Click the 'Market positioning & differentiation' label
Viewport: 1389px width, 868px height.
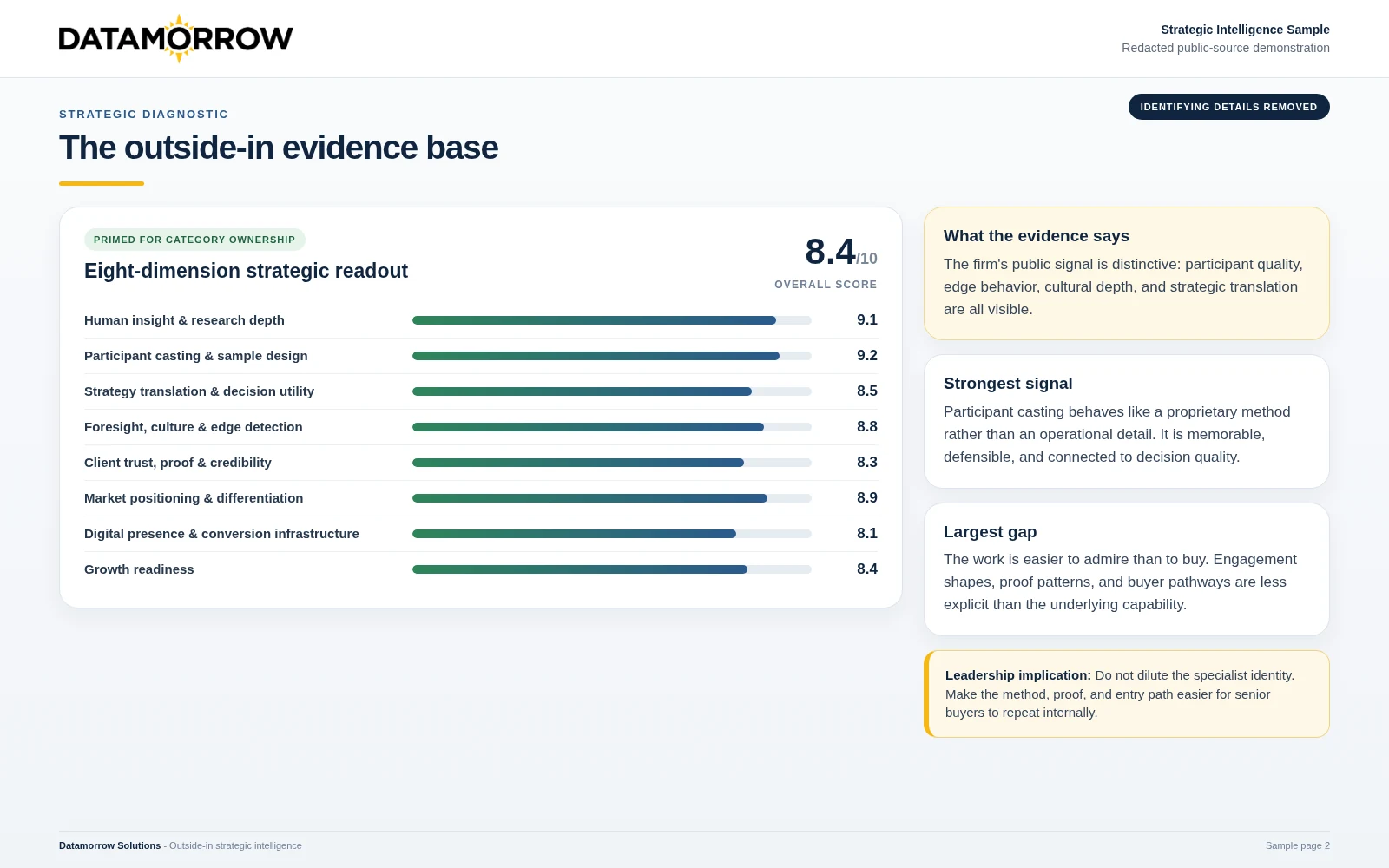194,498
